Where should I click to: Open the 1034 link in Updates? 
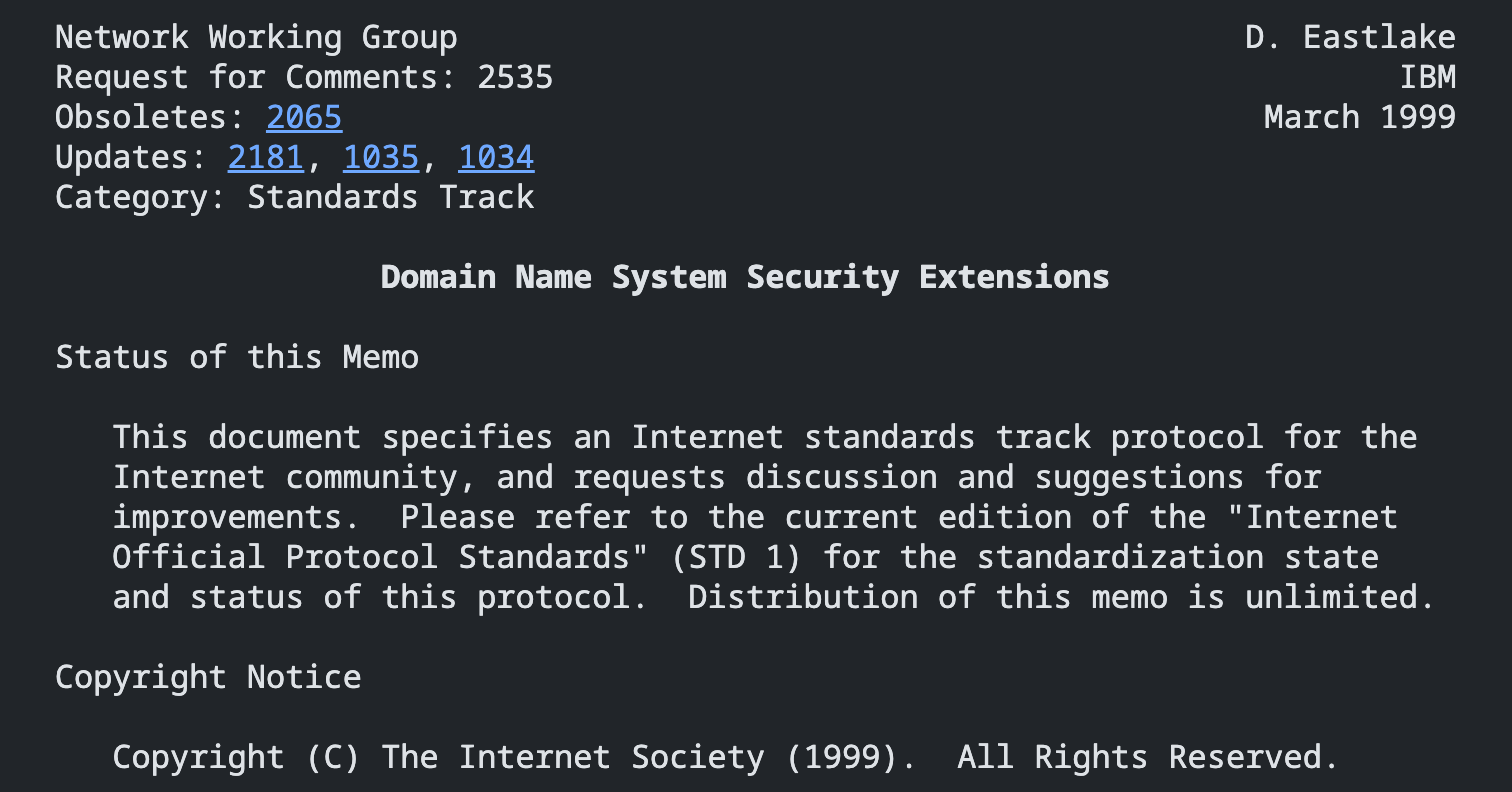(x=496, y=157)
